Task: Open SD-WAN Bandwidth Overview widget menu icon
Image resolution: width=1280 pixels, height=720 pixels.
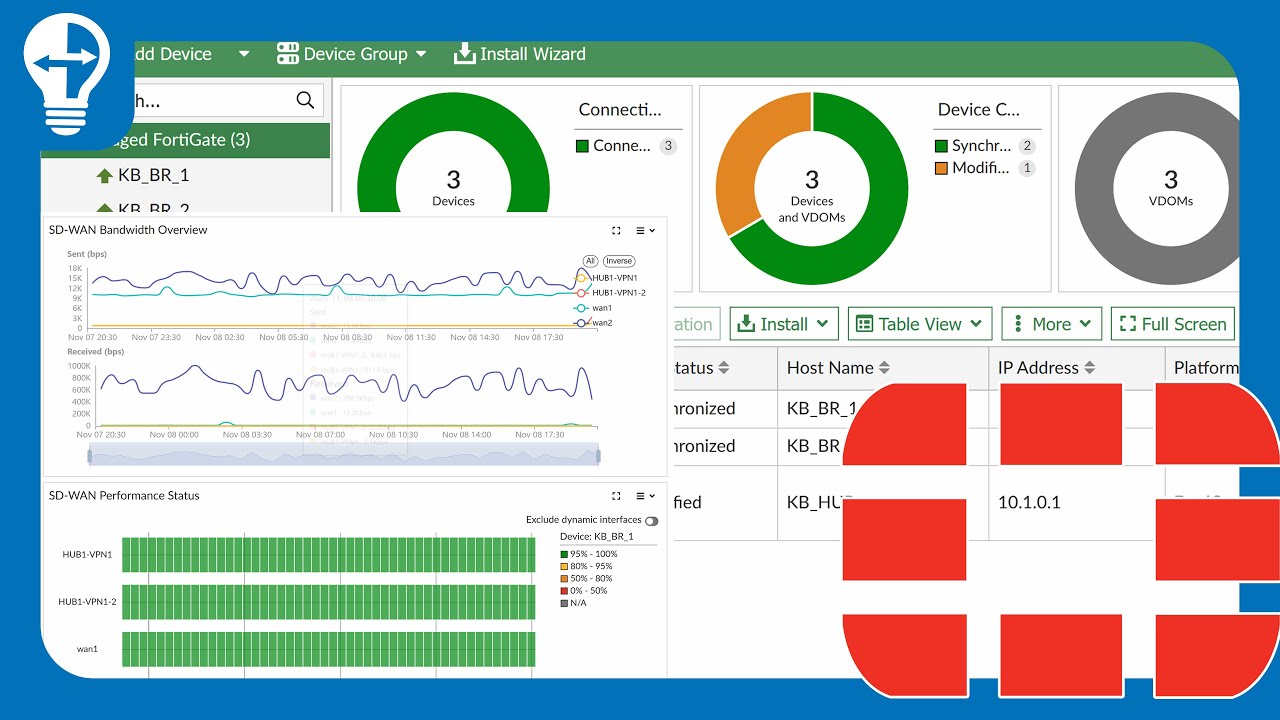Action: tap(645, 230)
